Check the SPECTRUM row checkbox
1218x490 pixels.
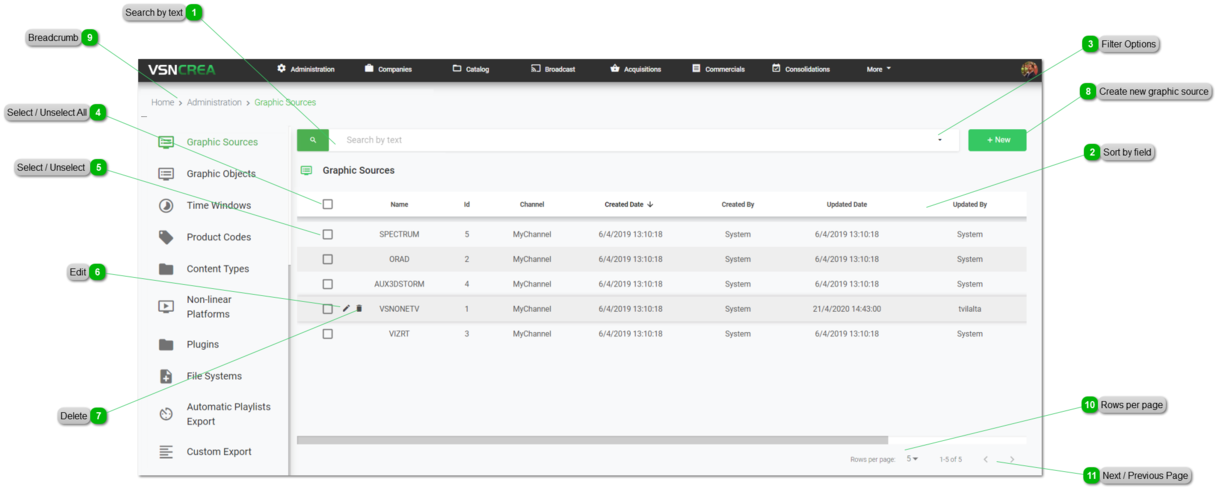[328, 234]
